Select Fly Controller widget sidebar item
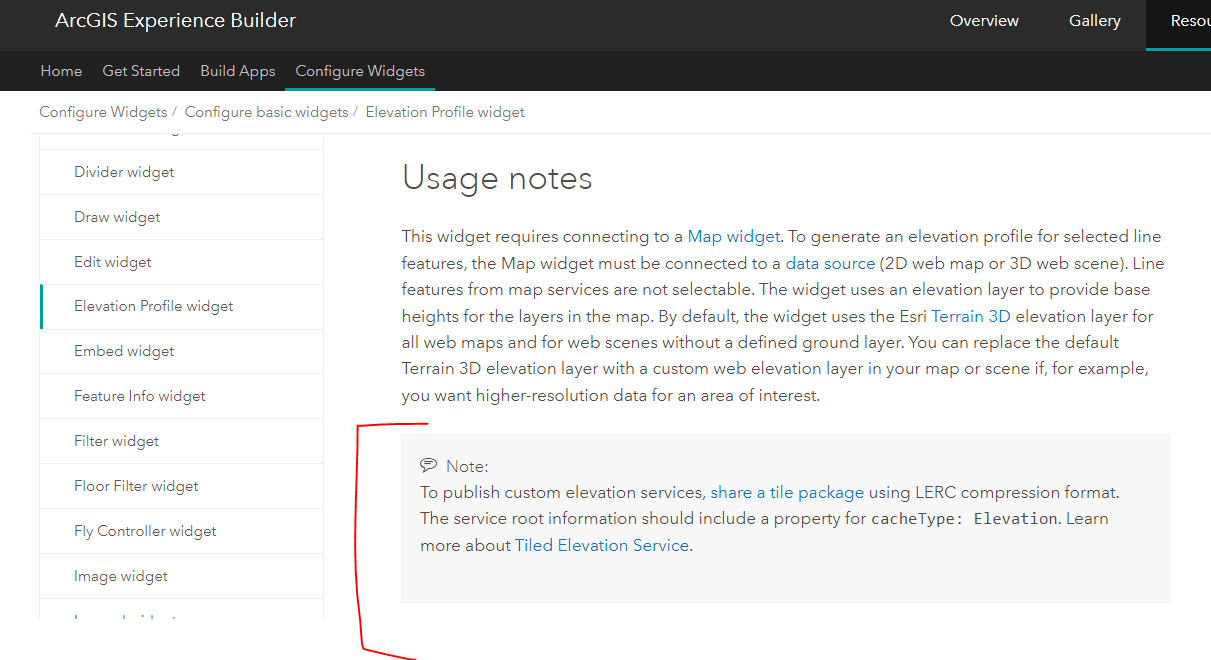Viewport: 1211px width, 660px height. [x=145, y=531]
